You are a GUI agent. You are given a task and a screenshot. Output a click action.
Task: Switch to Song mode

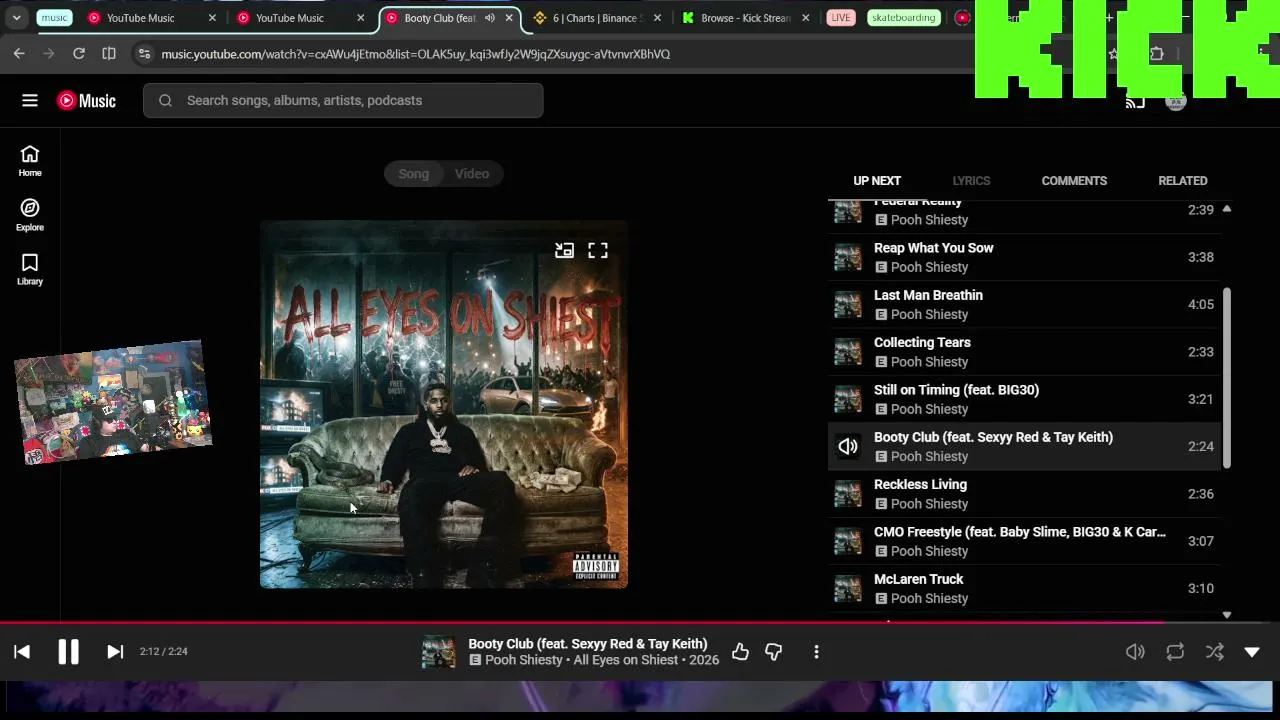(414, 174)
